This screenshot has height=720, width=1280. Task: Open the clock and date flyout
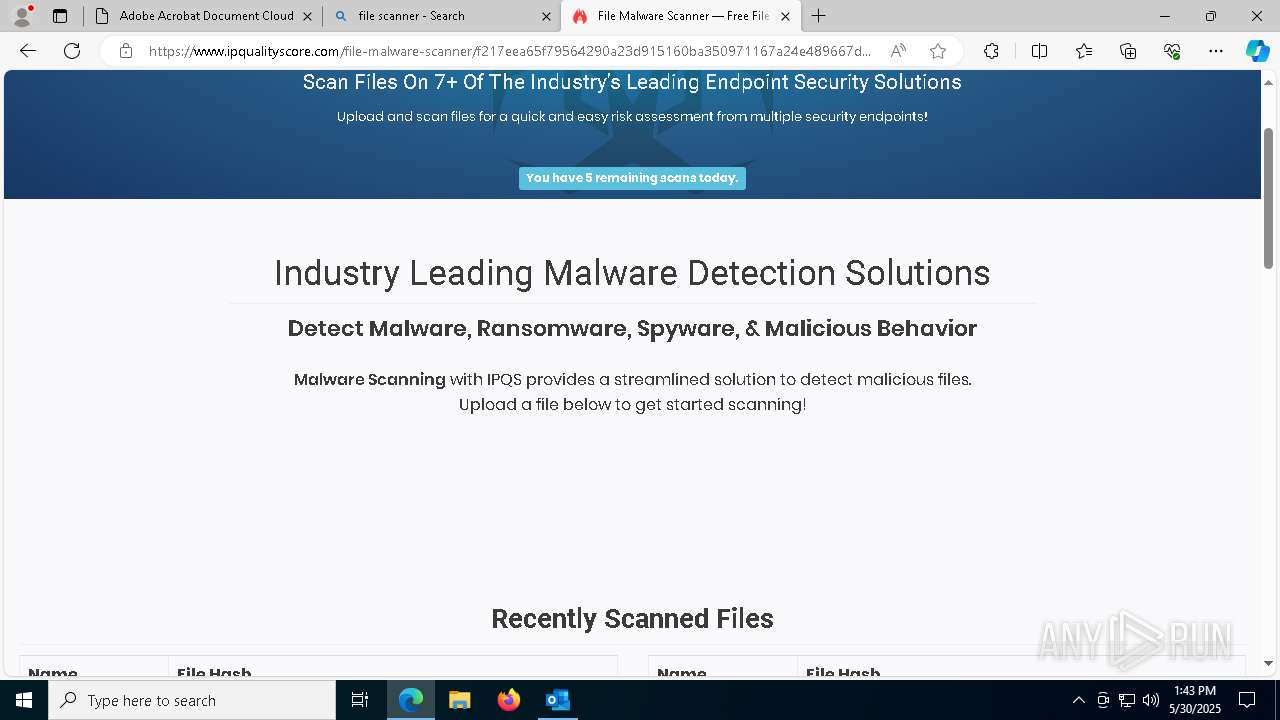click(1195, 700)
